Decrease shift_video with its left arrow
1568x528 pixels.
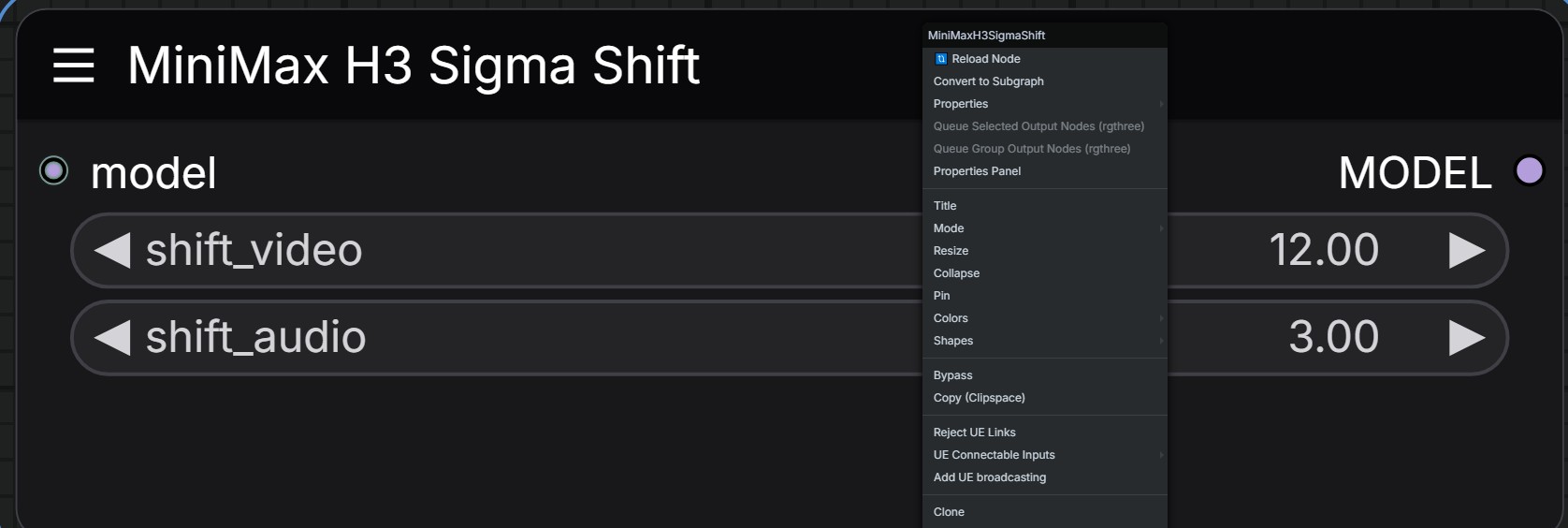[x=113, y=250]
